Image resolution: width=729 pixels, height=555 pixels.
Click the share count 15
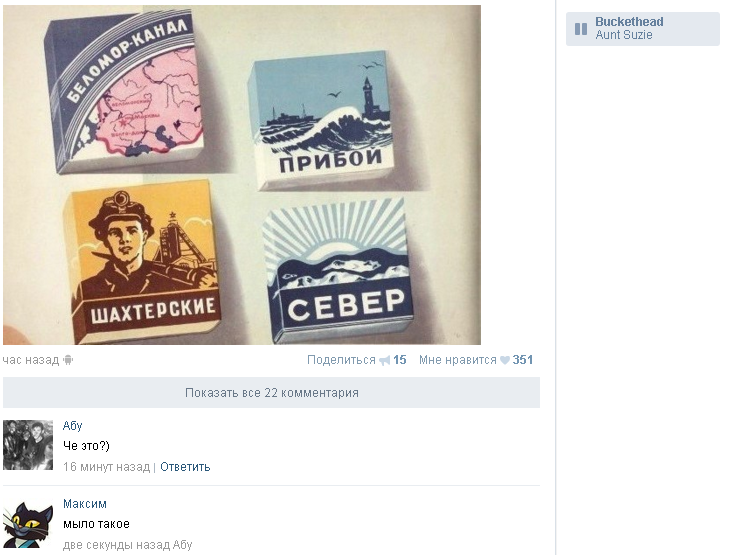400,360
